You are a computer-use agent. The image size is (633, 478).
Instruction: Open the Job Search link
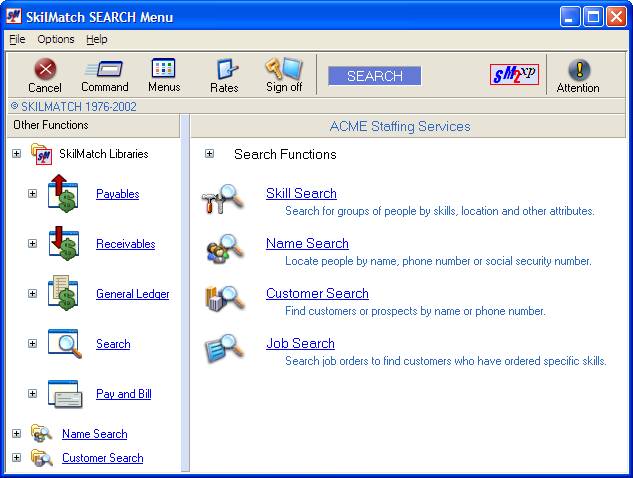pyautogui.click(x=300, y=344)
